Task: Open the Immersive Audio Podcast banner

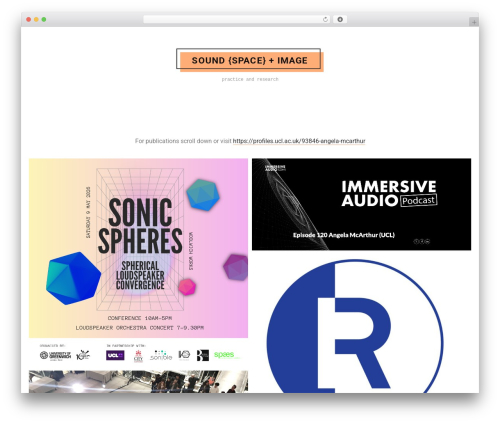Action: coord(361,204)
